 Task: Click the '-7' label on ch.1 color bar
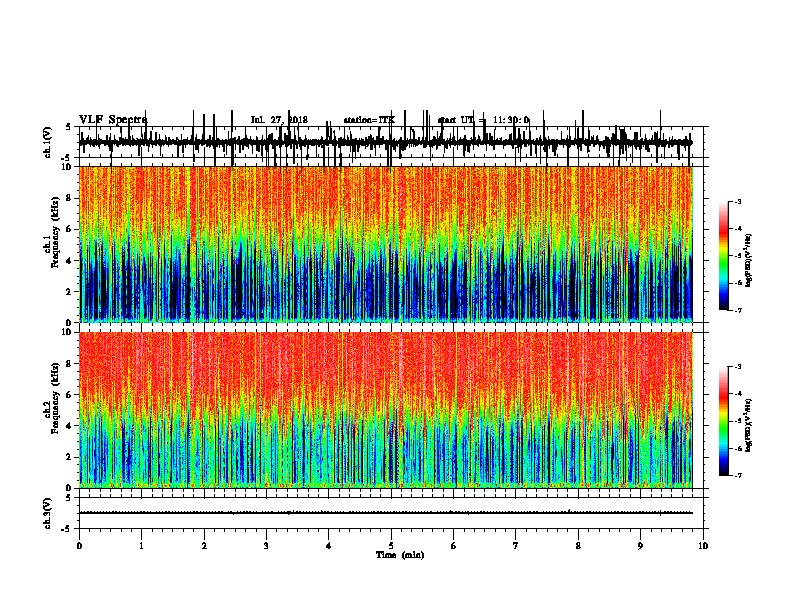click(x=737, y=310)
